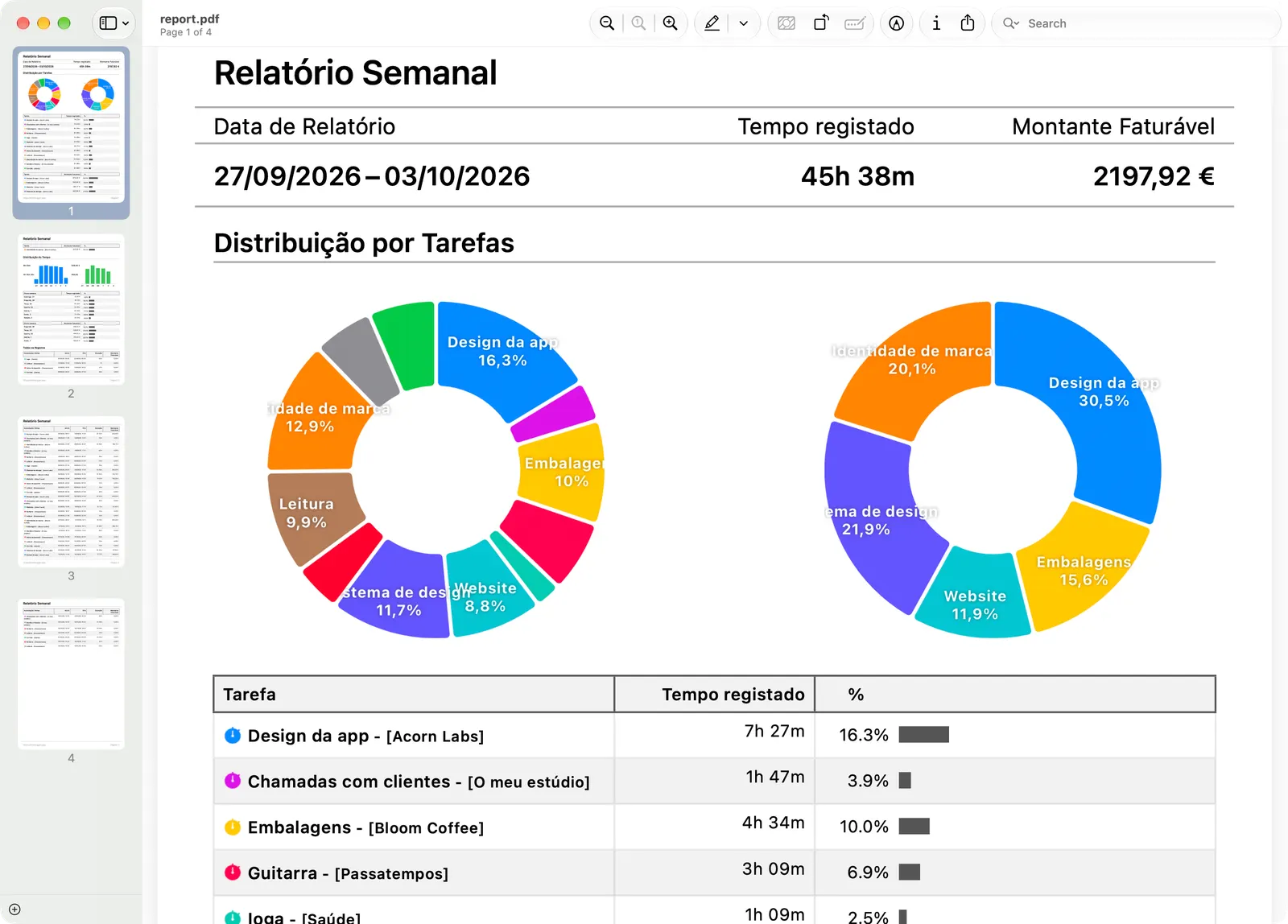Click the 2197,92 € billable amount
Screen dimensions: 1288x924
(x=1154, y=176)
